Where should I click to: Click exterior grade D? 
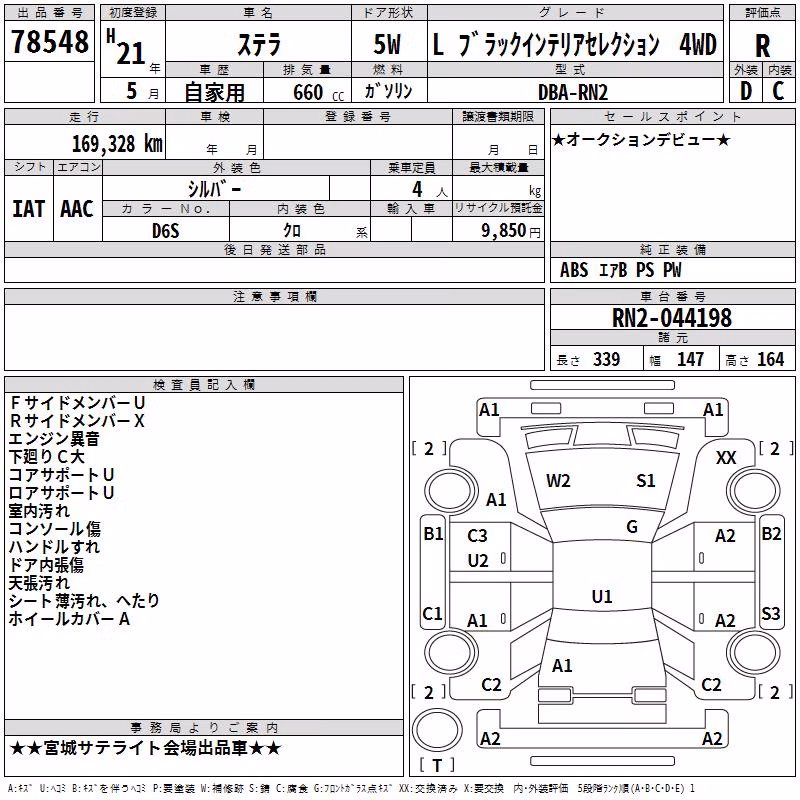click(x=746, y=91)
